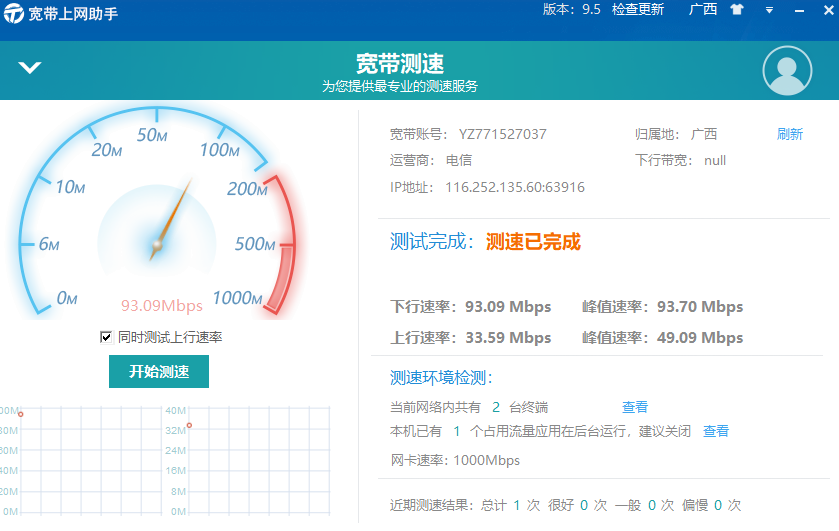This screenshot has height=531, width=839.
Task: Click the 开始测速 button
Action: click(x=158, y=371)
